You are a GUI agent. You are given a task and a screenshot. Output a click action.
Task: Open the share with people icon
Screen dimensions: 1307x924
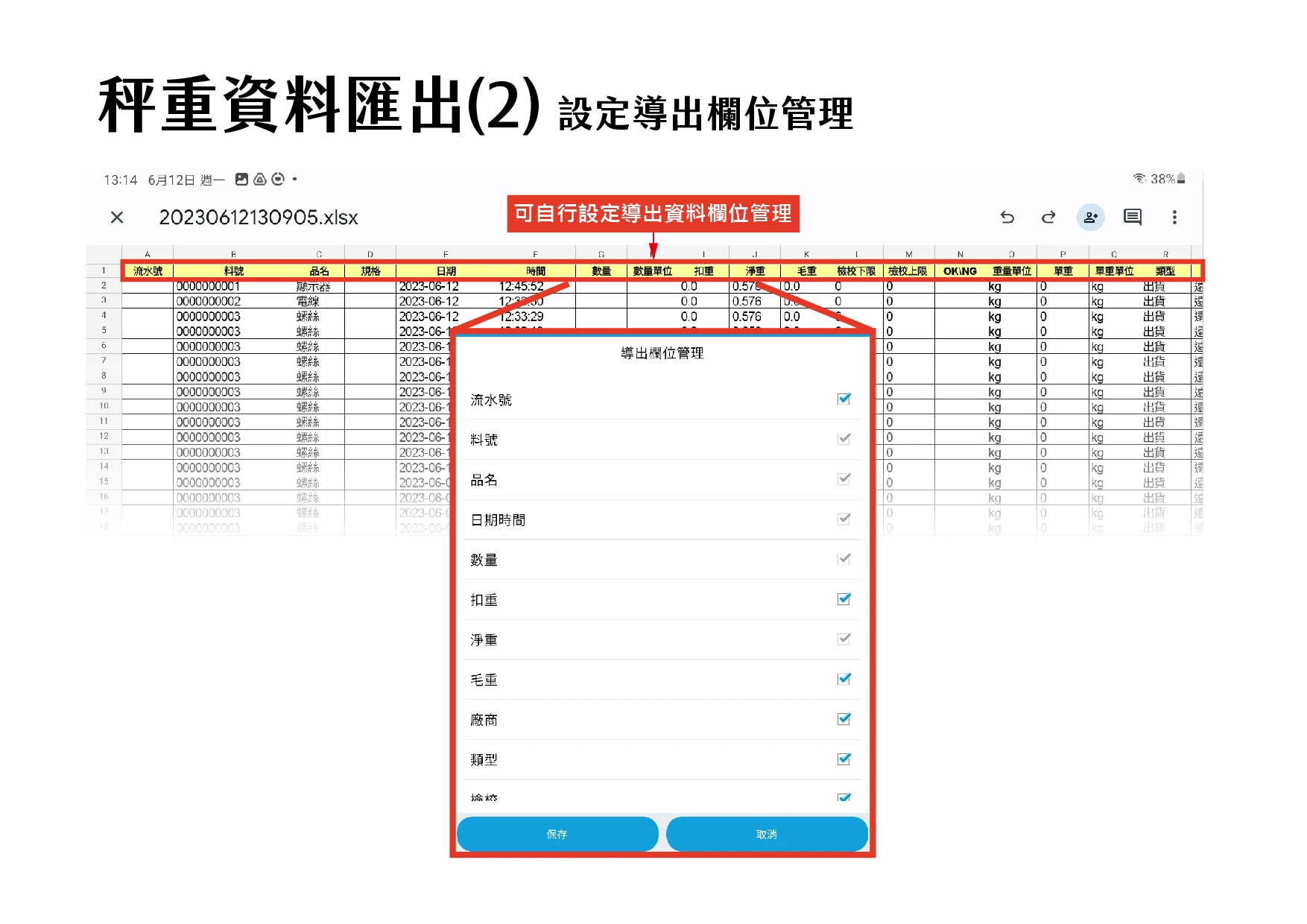pyautogui.click(x=1091, y=217)
